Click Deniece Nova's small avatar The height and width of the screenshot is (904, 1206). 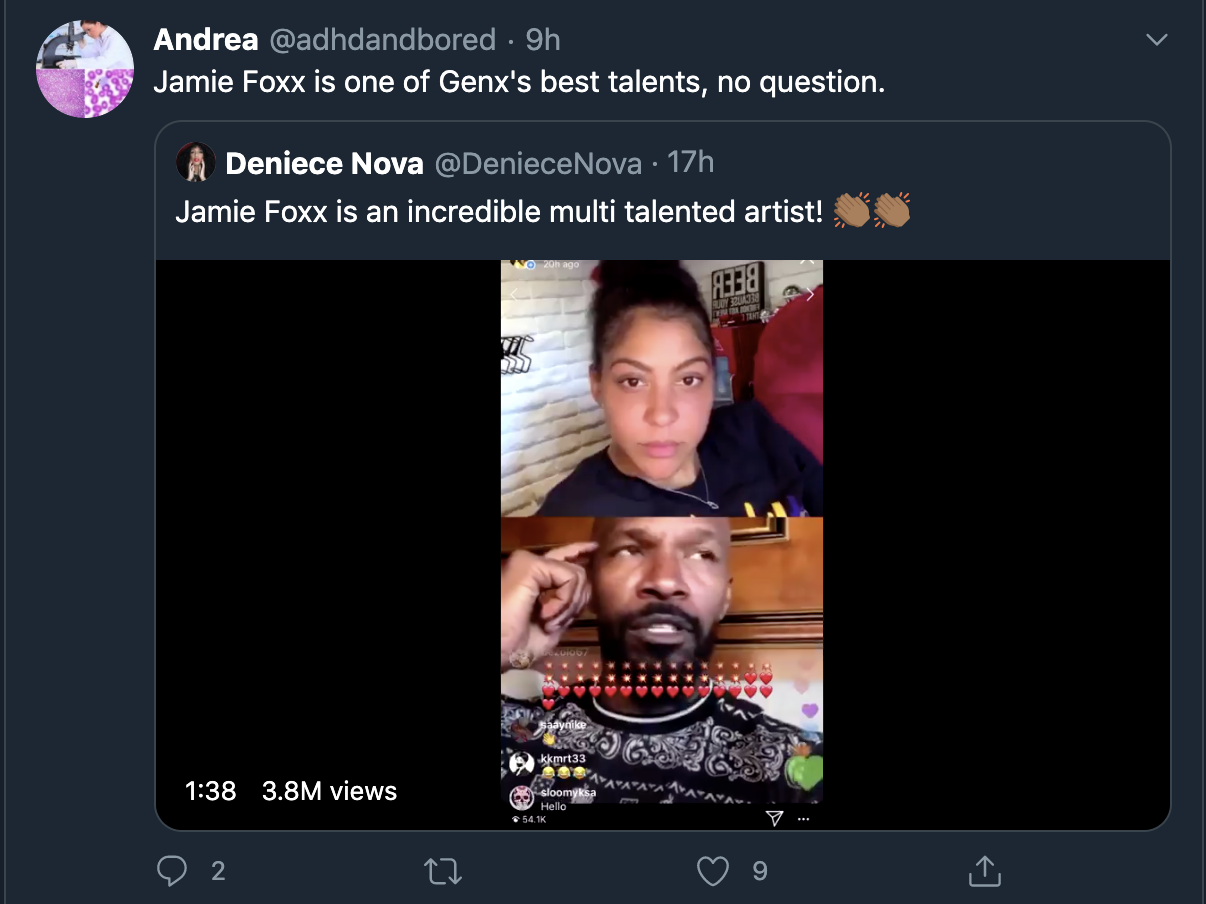point(196,162)
